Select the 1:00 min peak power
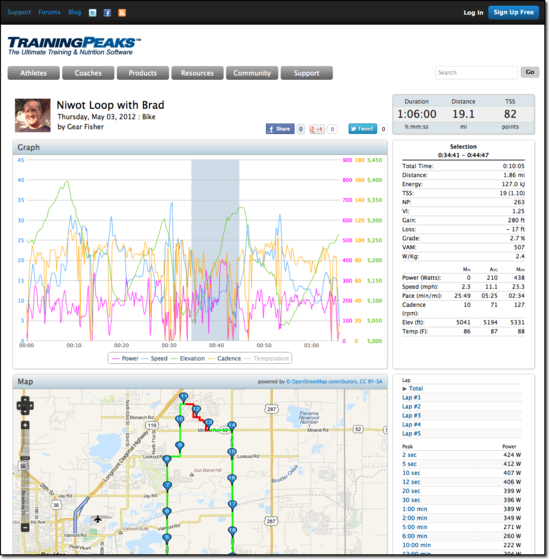The image size is (550, 560). pos(415,509)
